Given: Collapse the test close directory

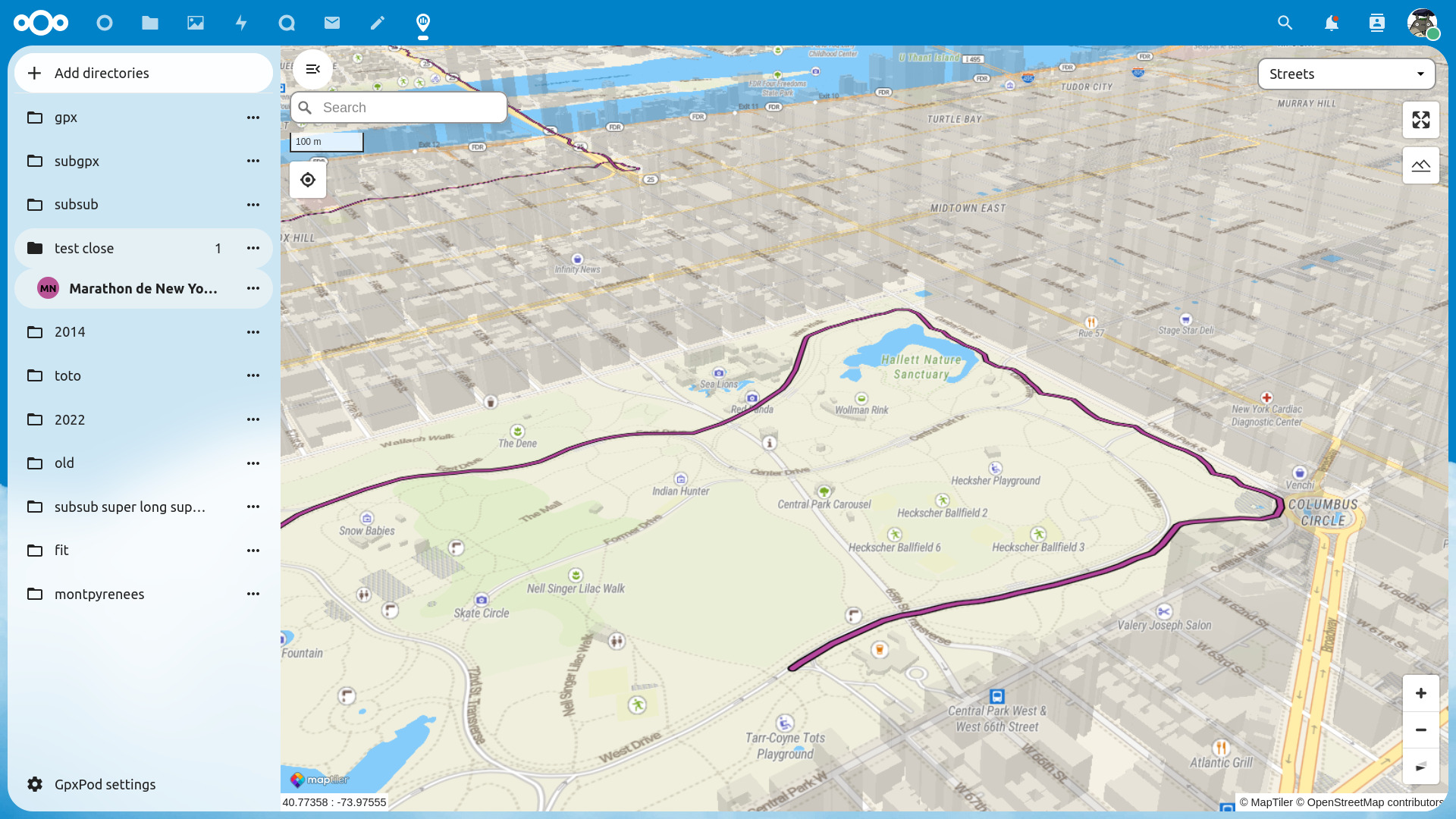Looking at the screenshot, I should 83,248.
